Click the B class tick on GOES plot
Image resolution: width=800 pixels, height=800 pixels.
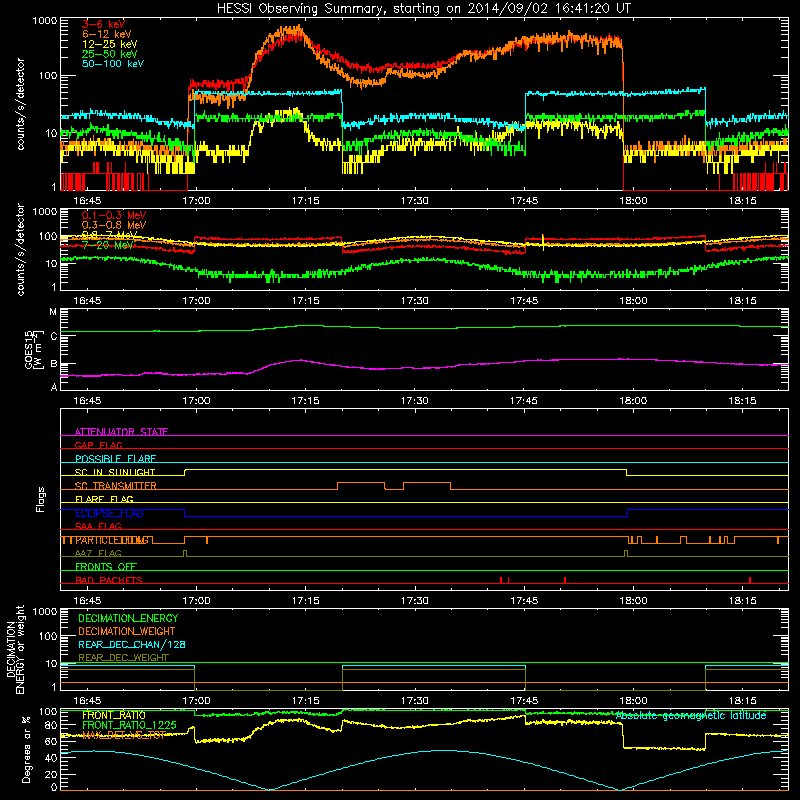coord(53,364)
